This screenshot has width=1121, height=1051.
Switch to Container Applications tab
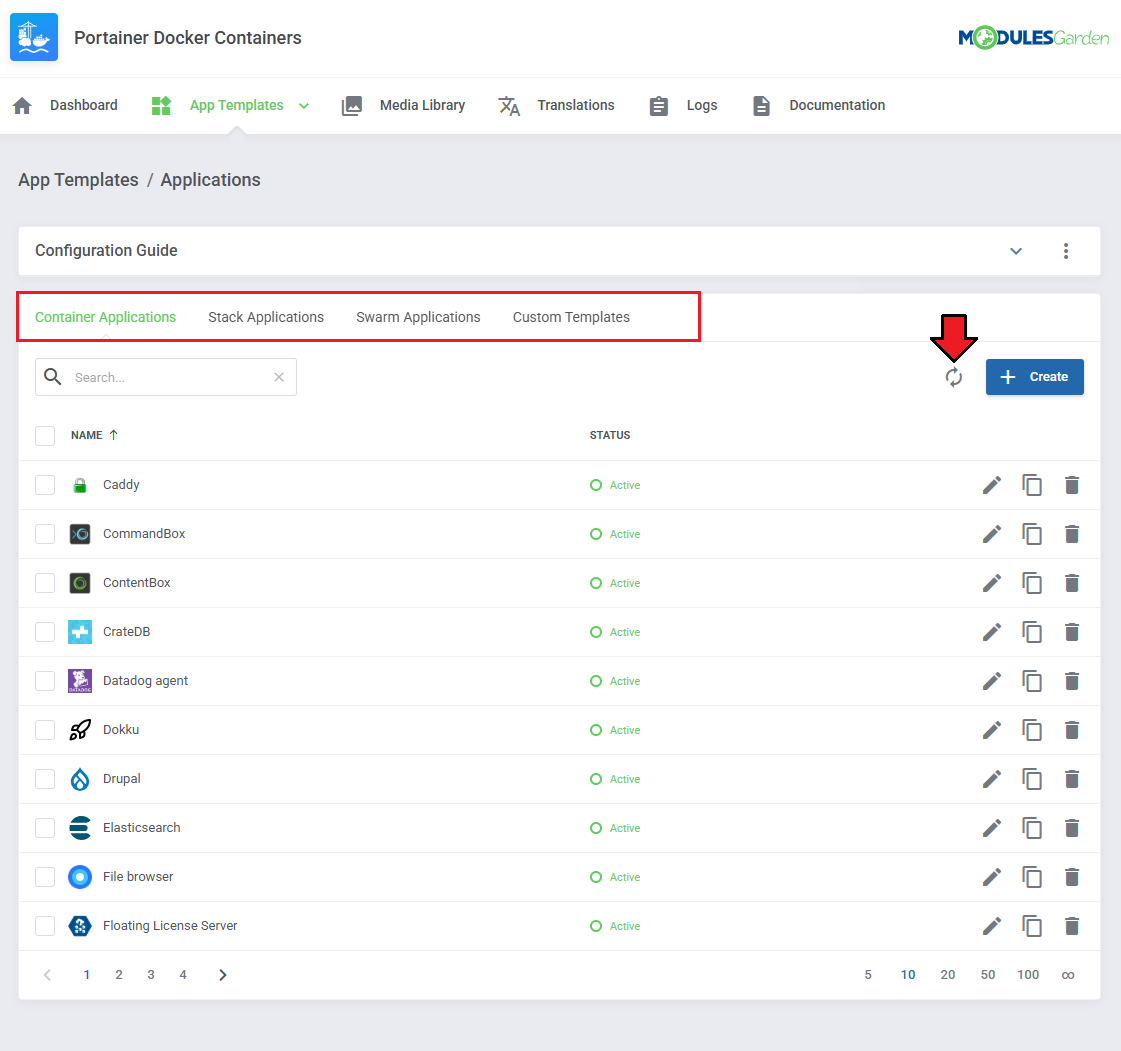[105, 317]
